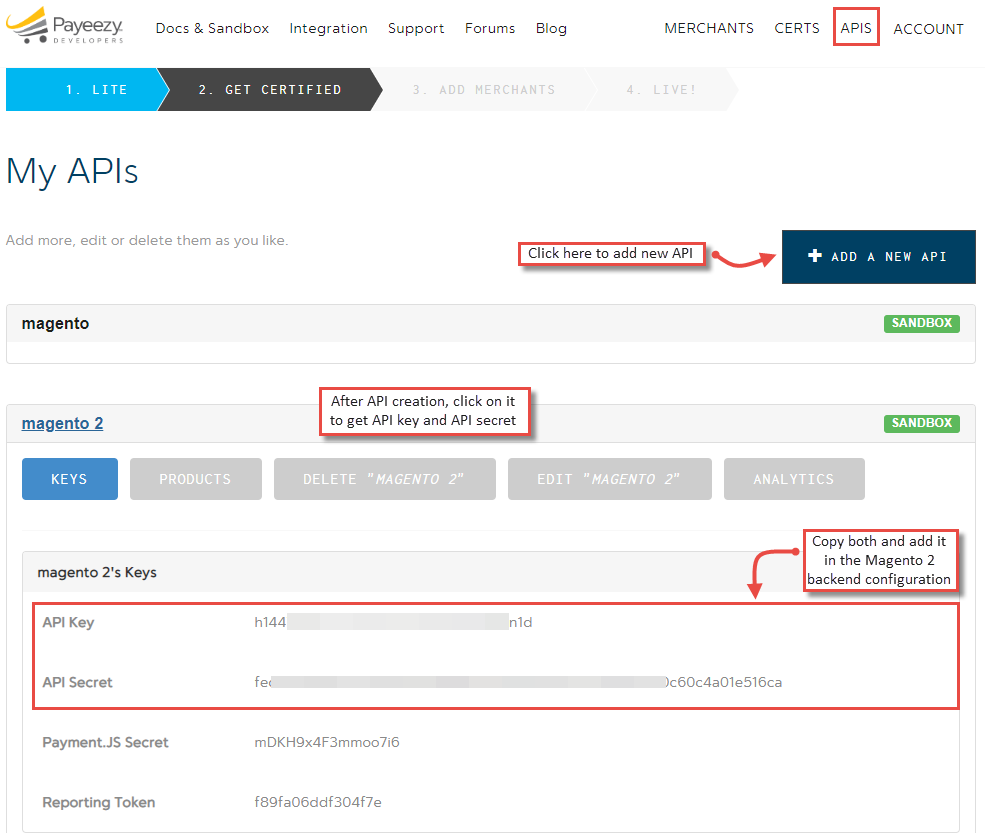Click EDIT "MAGENTO 2" button

click(x=609, y=479)
